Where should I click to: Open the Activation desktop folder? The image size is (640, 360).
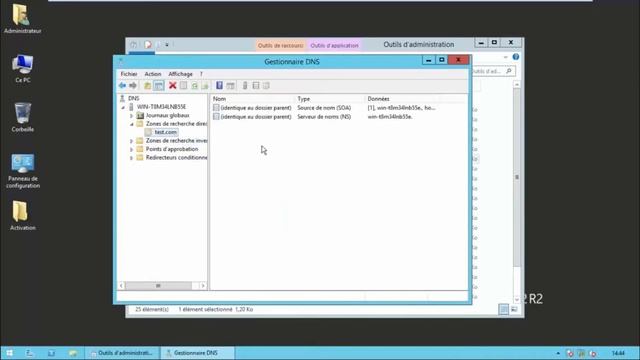pyautogui.click(x=22, y=216)
